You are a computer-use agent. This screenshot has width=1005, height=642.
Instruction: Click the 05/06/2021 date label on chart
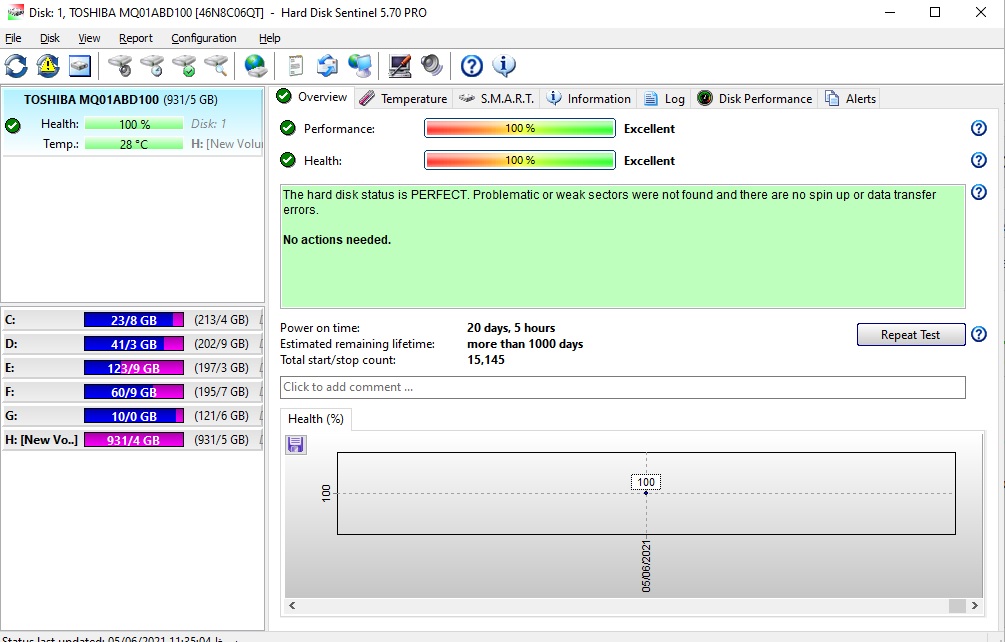pos(646,566)
